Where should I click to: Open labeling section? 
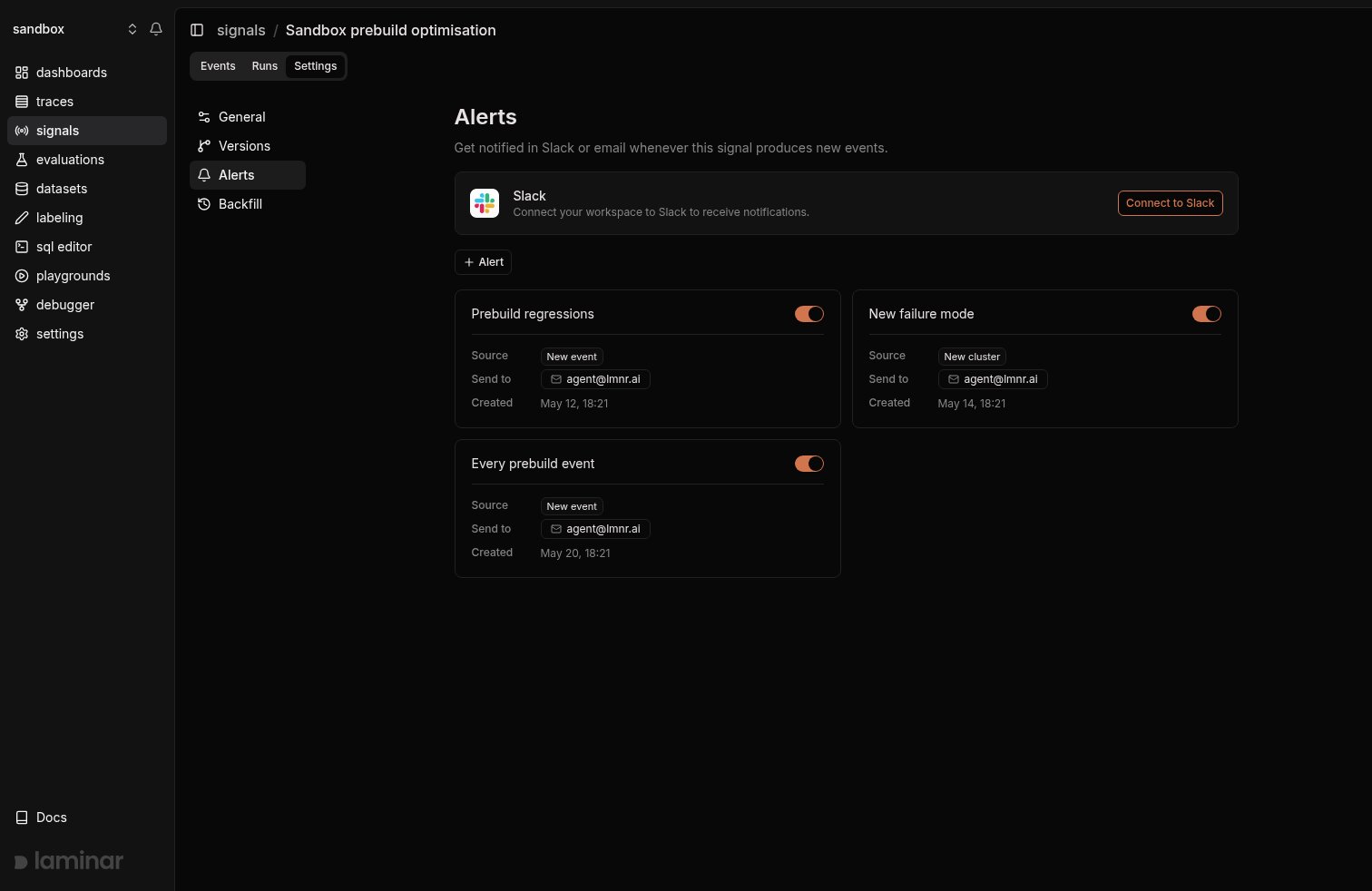pos(87,218)
